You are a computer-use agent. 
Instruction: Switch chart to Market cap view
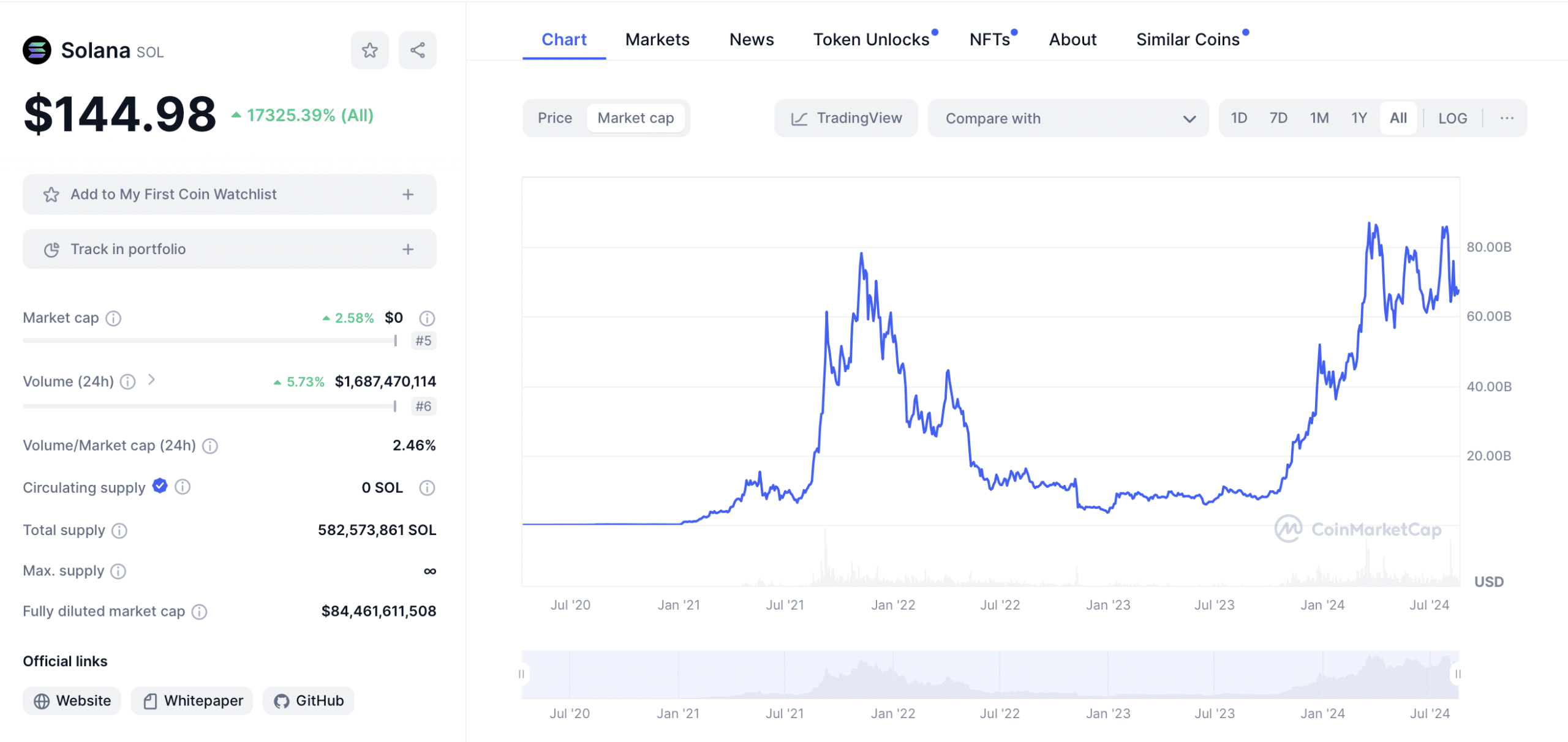pyautogui.click(x=636, y=118)
